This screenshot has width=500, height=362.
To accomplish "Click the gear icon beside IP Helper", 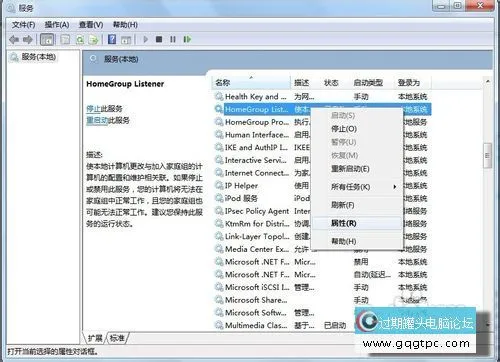I will tap(219, 186).
